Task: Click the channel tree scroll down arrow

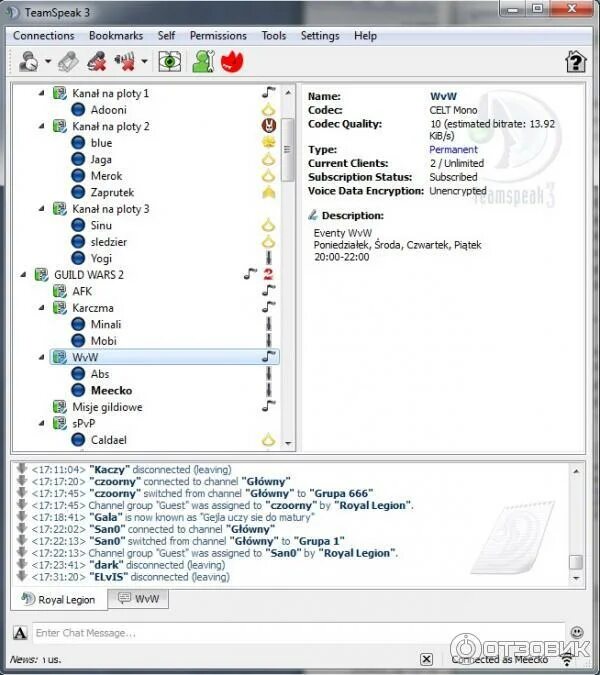Action: (x=288, y=443)
